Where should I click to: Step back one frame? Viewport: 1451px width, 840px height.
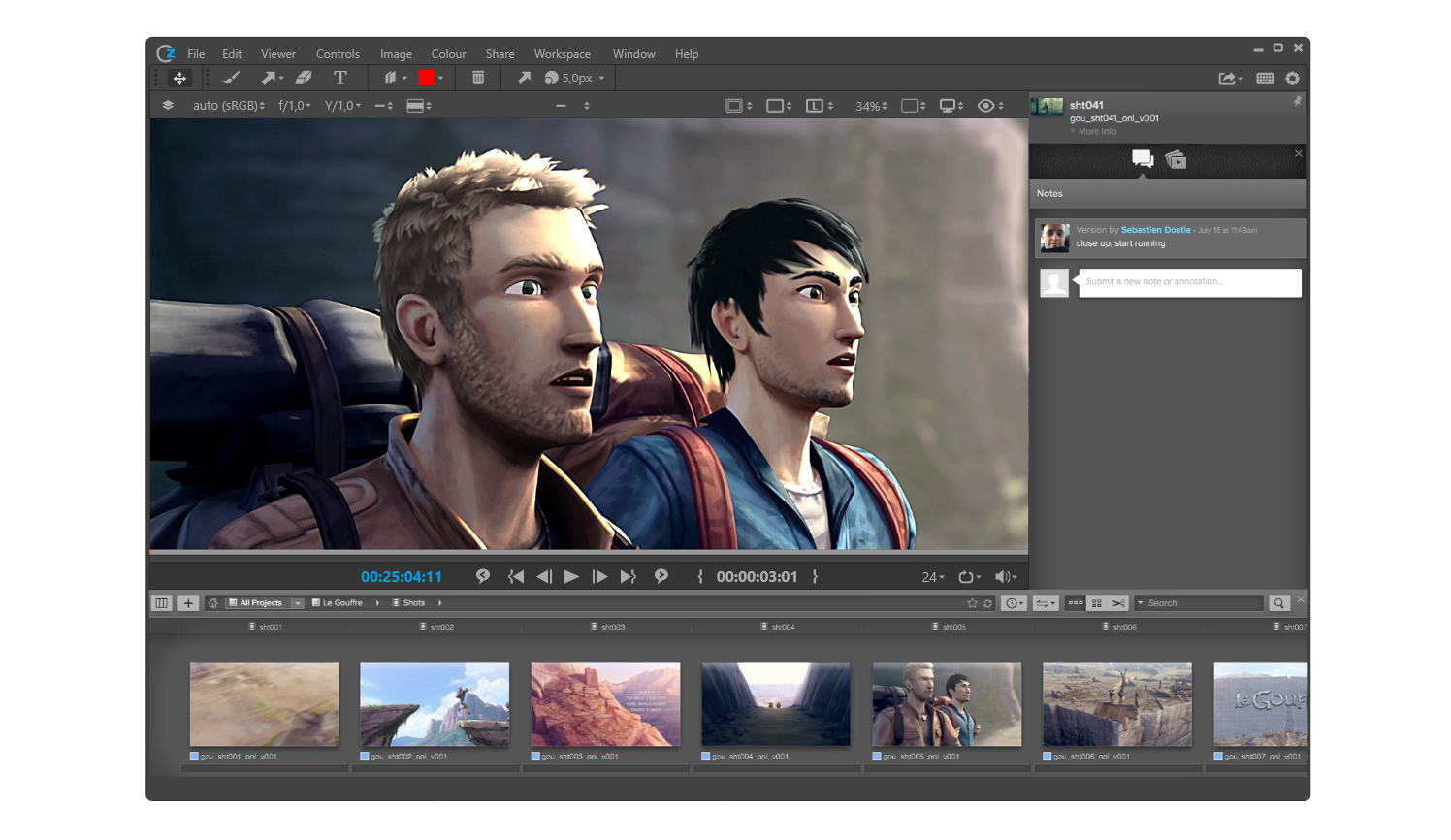[x=544, y=576]
